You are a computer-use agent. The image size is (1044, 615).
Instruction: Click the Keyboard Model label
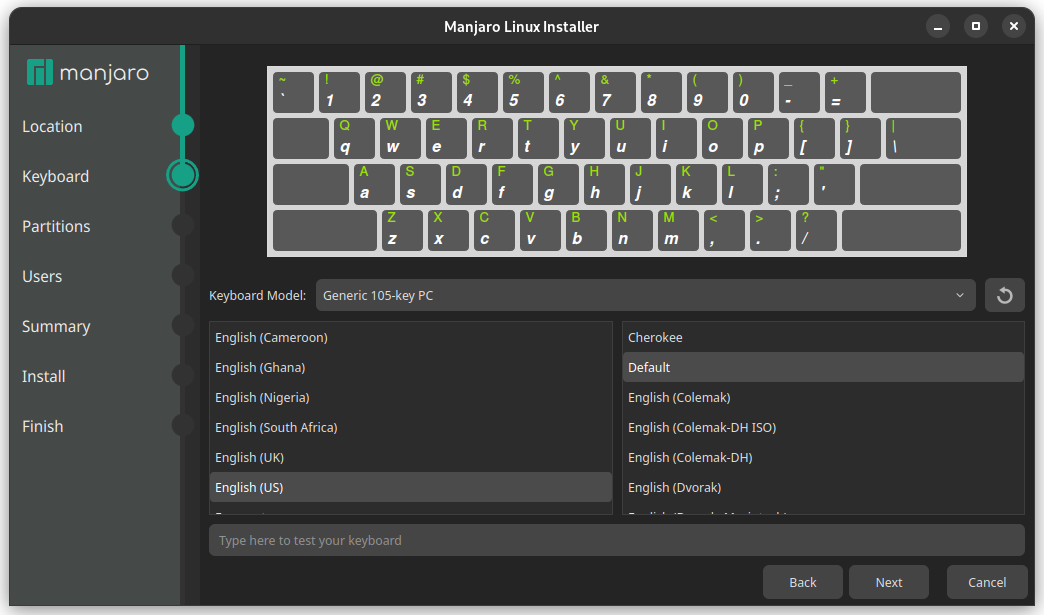[x=258, y=296]
